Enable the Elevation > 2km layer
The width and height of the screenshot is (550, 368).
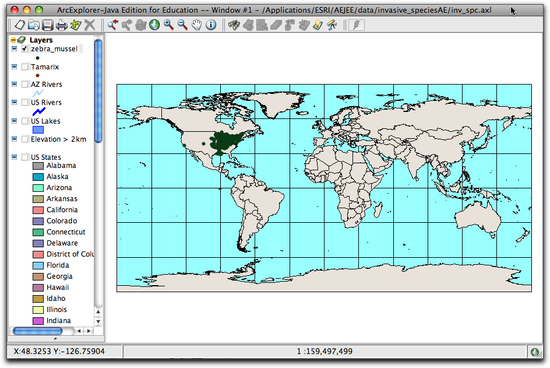point(25,139)
